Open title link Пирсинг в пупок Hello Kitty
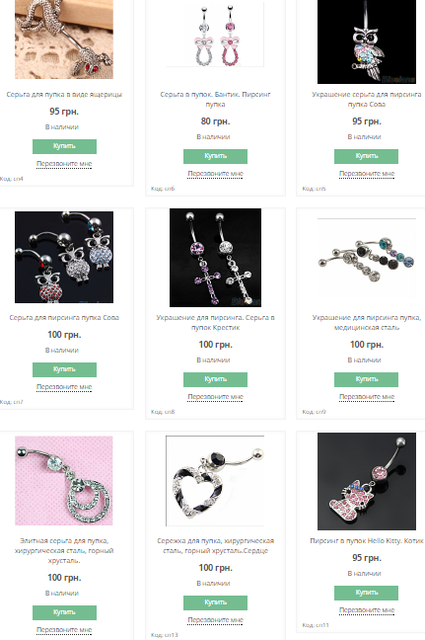This screenshot has height=640, width=425. coord(367,541)
